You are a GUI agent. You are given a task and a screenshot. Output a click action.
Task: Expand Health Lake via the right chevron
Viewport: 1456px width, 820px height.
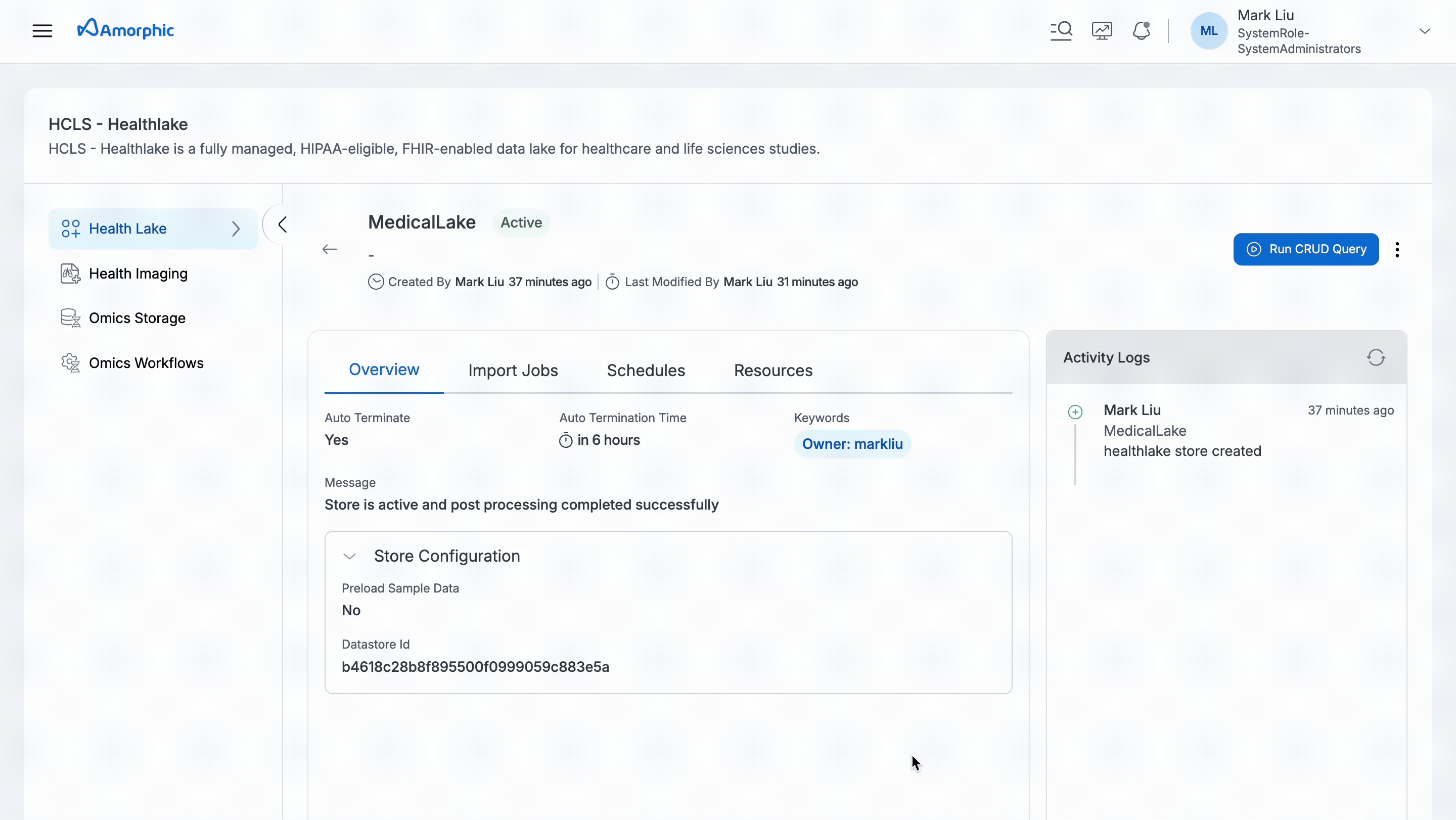[x=236, y=229]
